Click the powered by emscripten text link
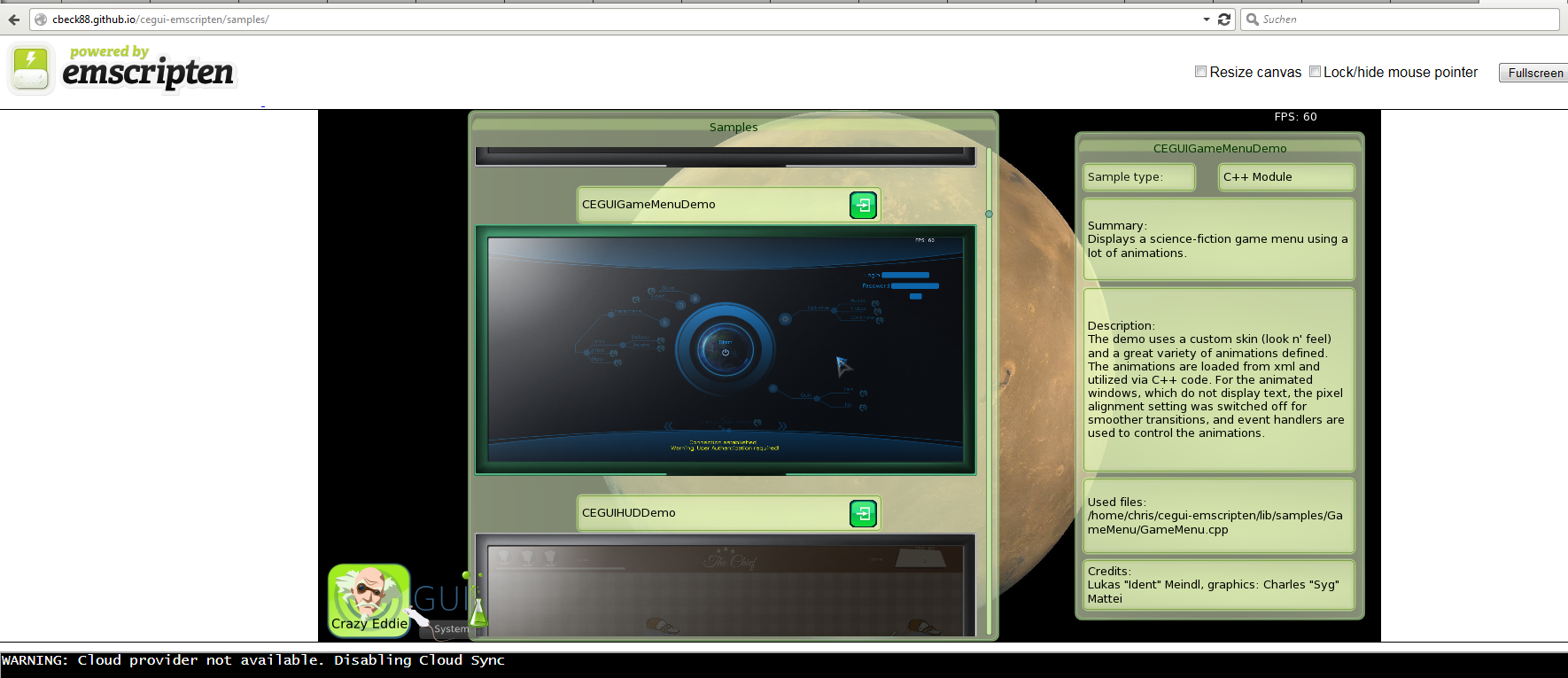Image resolution: width=1568 pixels, height=678 pixels. click(x=148, y=67)
